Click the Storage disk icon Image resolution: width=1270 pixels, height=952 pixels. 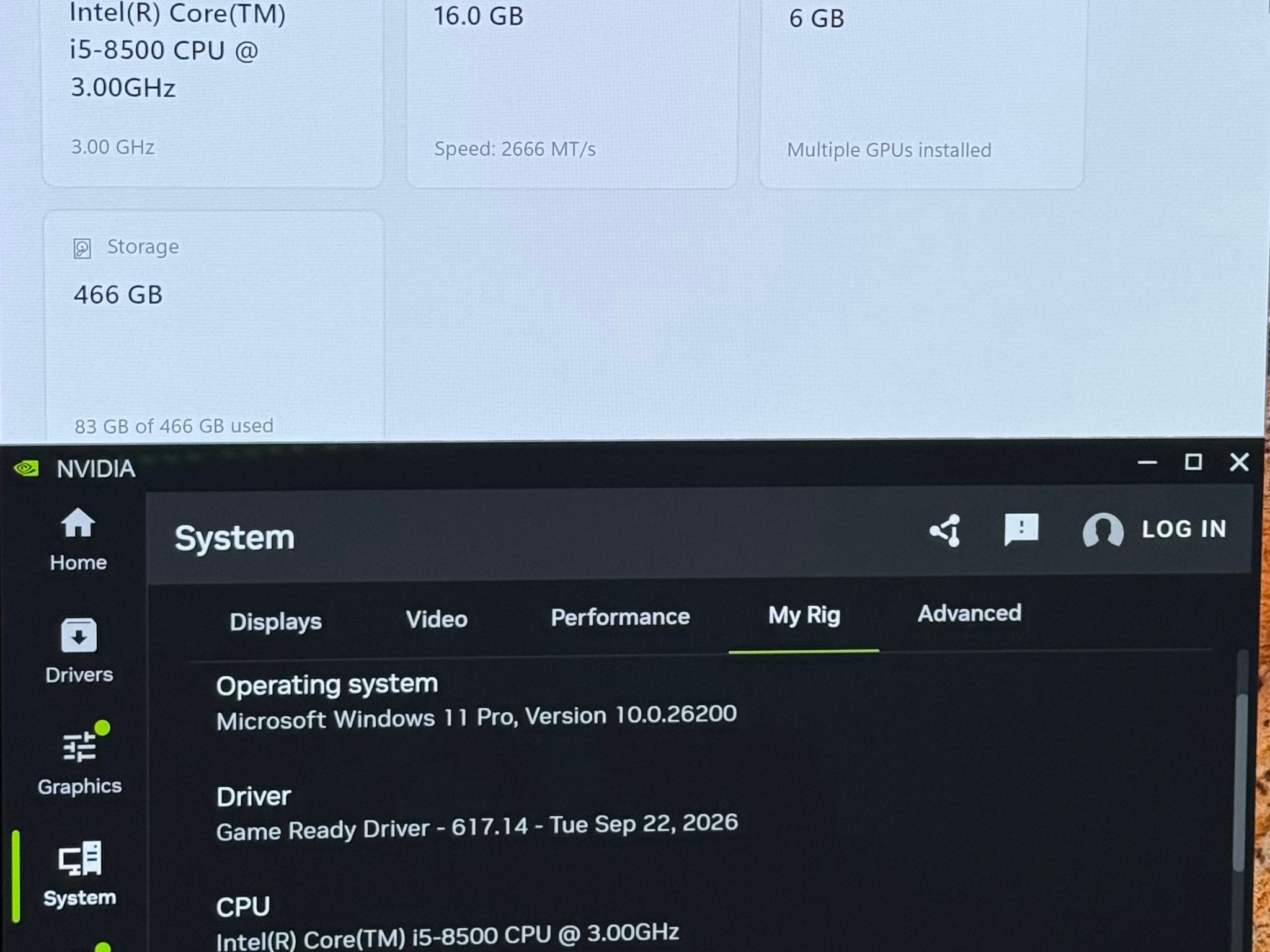coord(82,249)
